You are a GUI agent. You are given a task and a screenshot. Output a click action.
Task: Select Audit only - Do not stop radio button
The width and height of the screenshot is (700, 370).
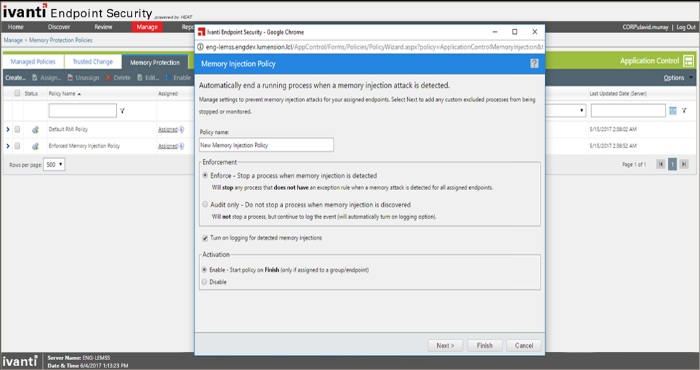coord(205,204)
